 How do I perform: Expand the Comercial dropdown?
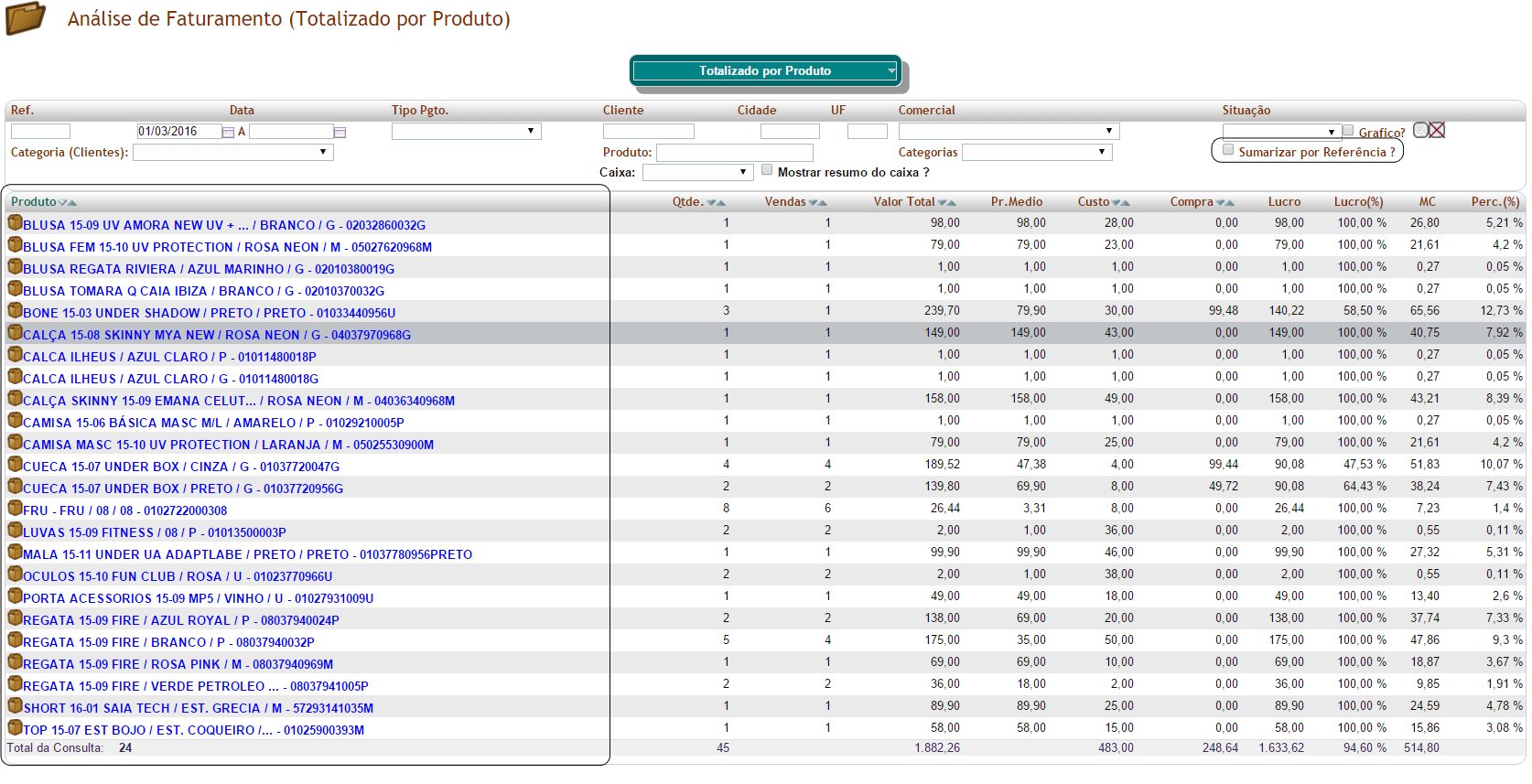(1009, 132)
